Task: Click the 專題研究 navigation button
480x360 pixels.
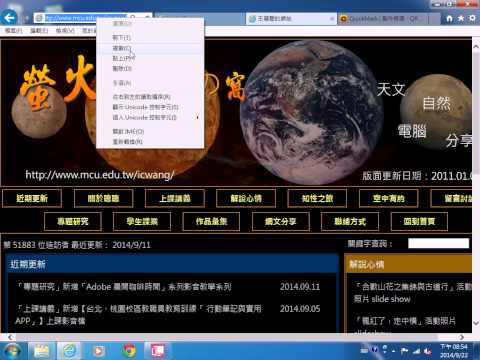Action: (x=73, y=221)
